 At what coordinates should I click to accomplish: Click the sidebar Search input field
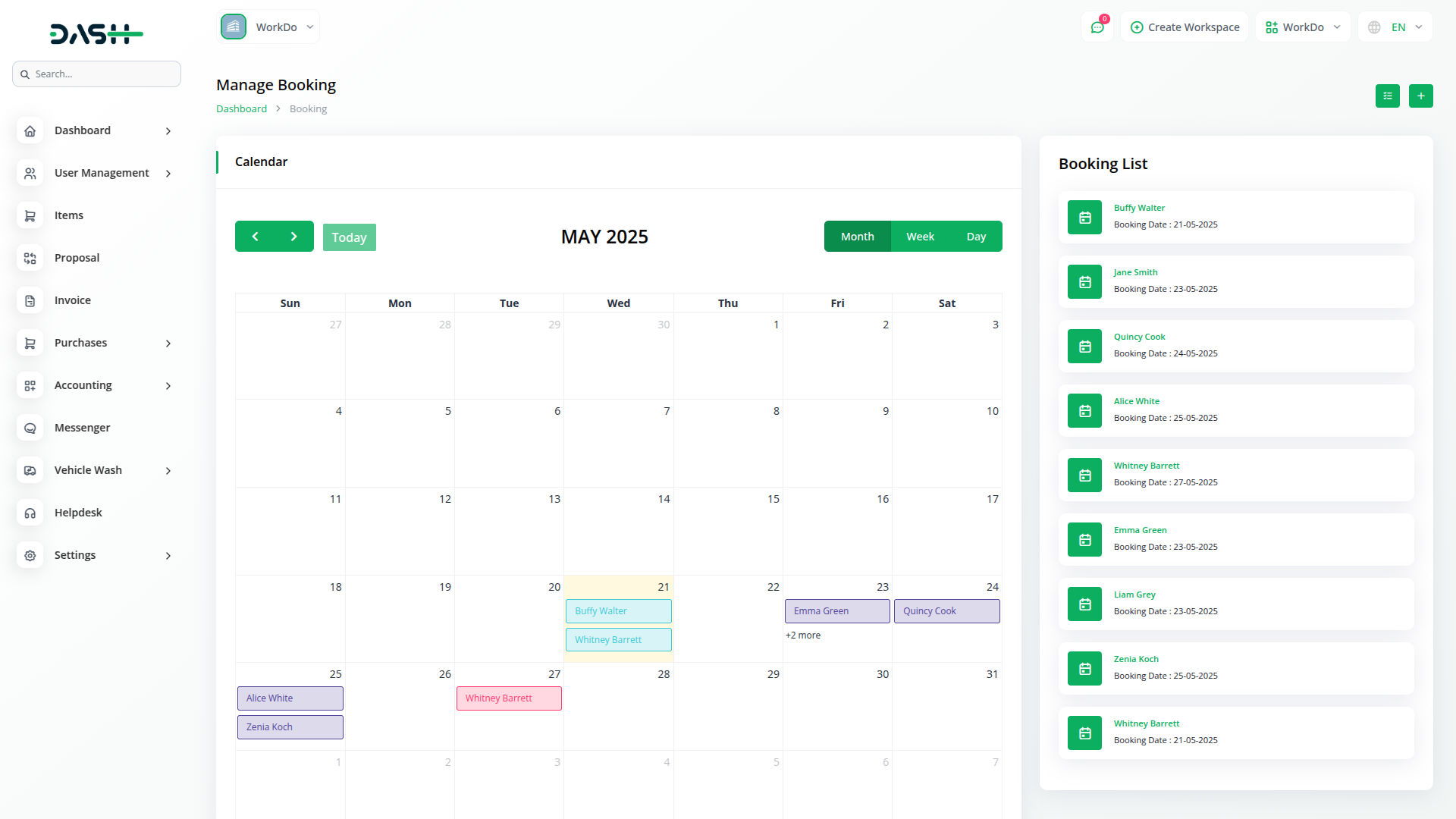(x=97, y=74)
